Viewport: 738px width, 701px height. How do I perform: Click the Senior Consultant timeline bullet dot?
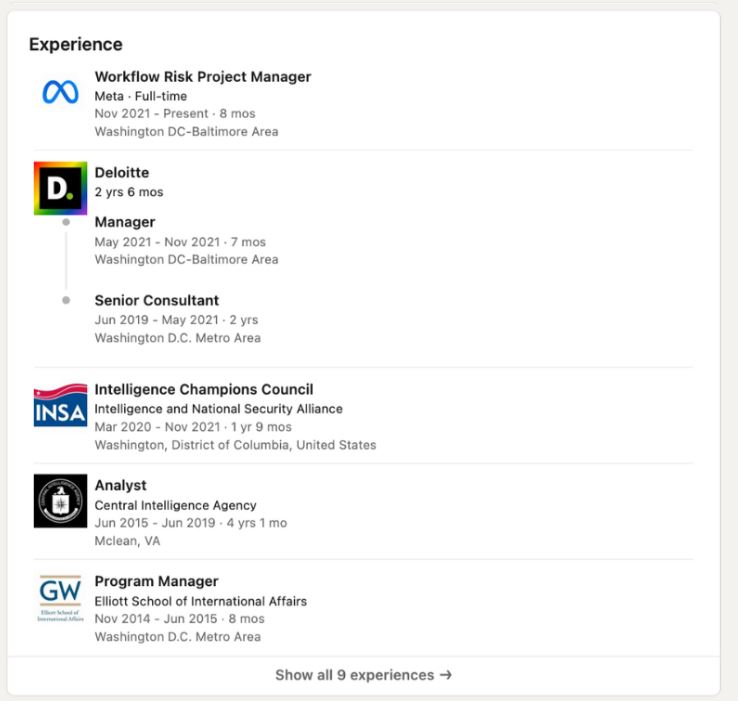click(66, 300)
